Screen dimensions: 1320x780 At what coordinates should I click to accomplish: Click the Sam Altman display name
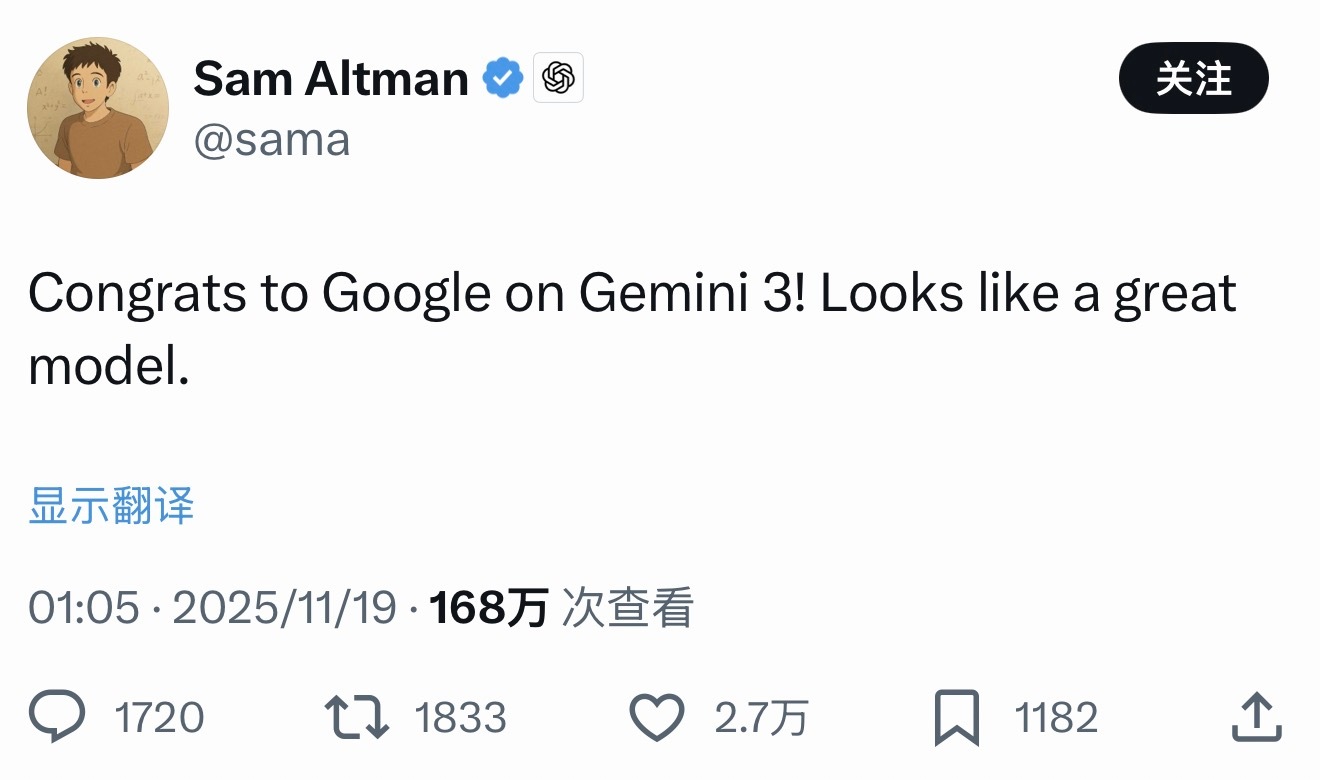[x=331, y=78]
